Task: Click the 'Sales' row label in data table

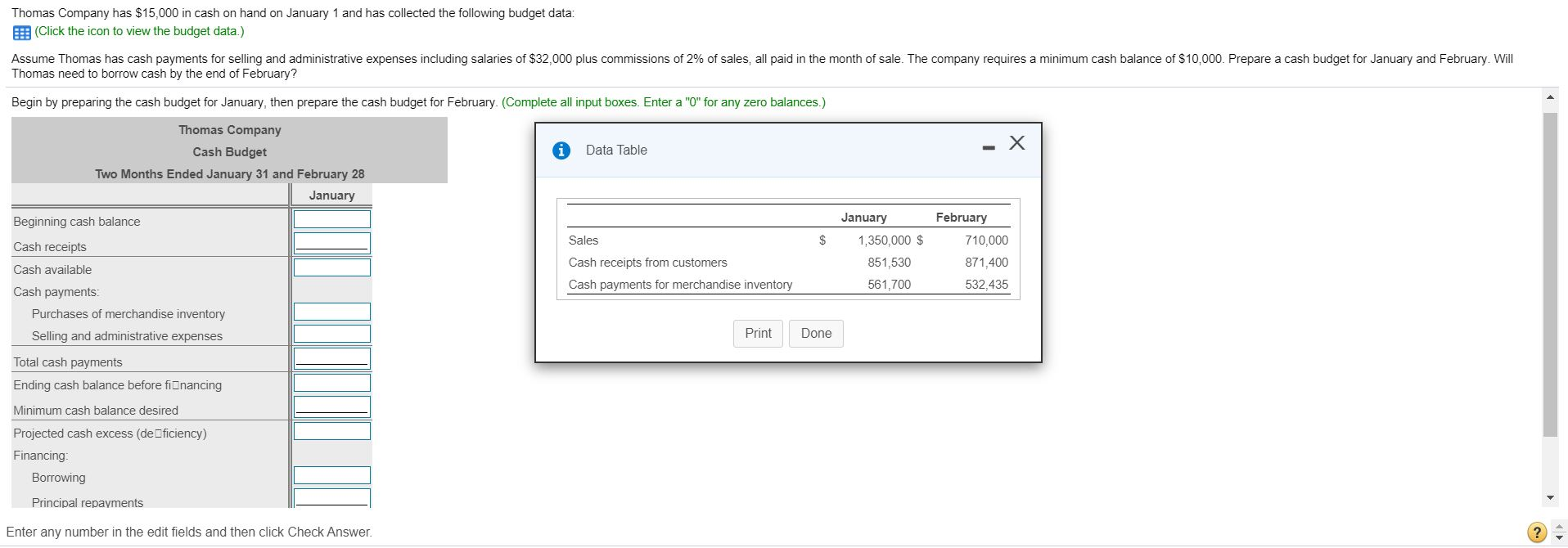Action: [x=583, y=240]
